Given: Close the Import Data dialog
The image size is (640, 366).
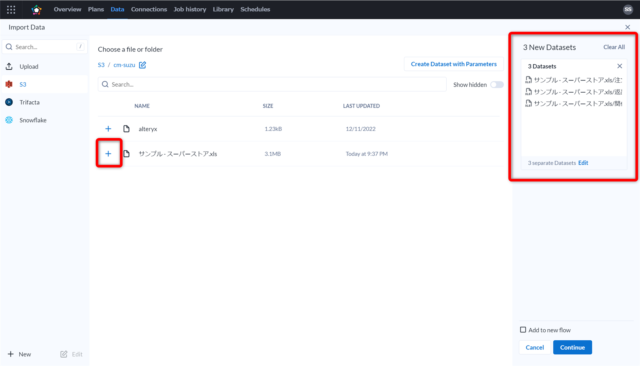Looking at the screenshot, I should click(x=627, y=27).
